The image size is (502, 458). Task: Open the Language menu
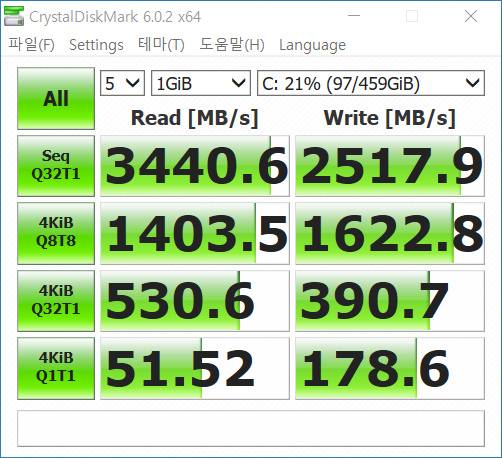point(312,45)
